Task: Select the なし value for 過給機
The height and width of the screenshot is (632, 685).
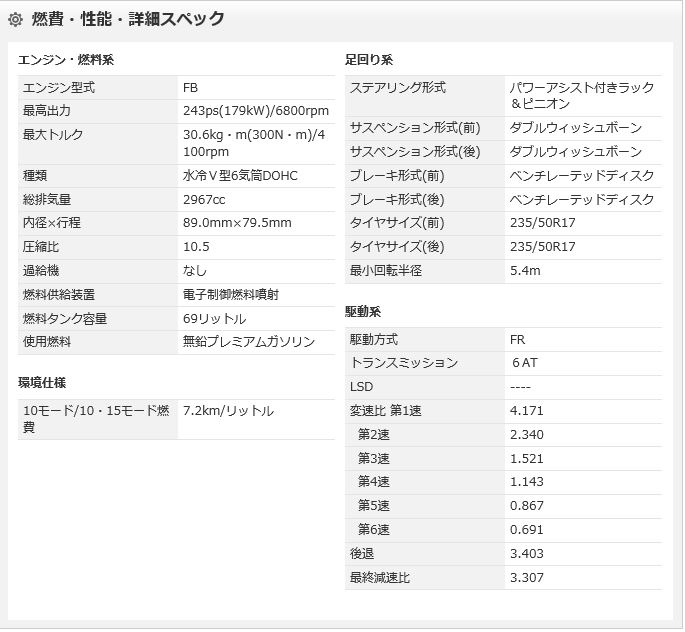Action: tap(195, 271)
